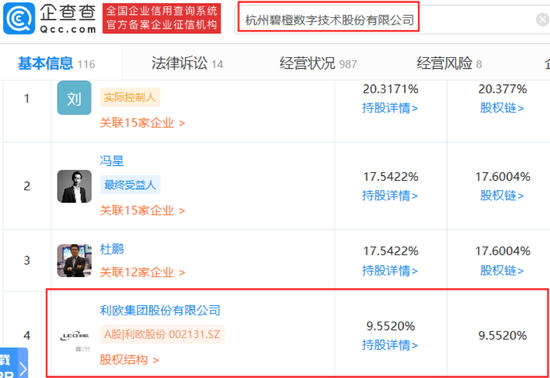Viewport: 550px width, 378px height.
Task: Click 杜鹏's portrait photo
Action: point(74,261)
